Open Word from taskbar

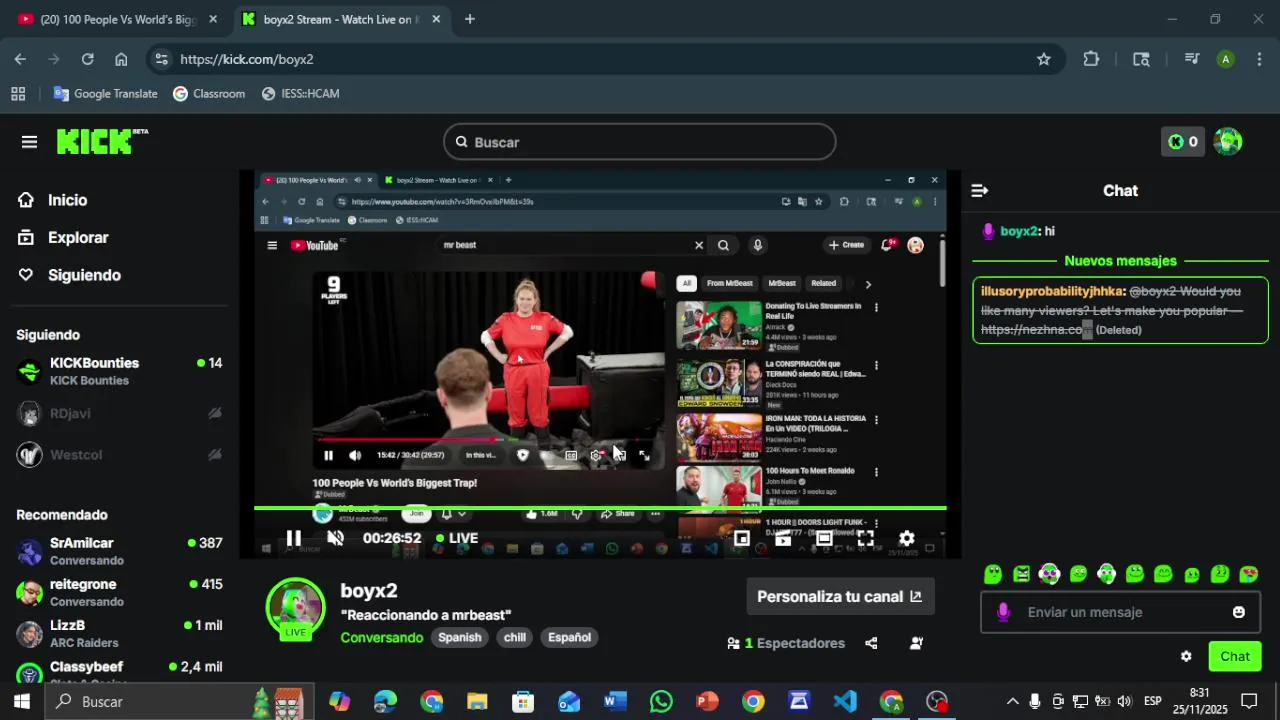click(x=615, y=701)
